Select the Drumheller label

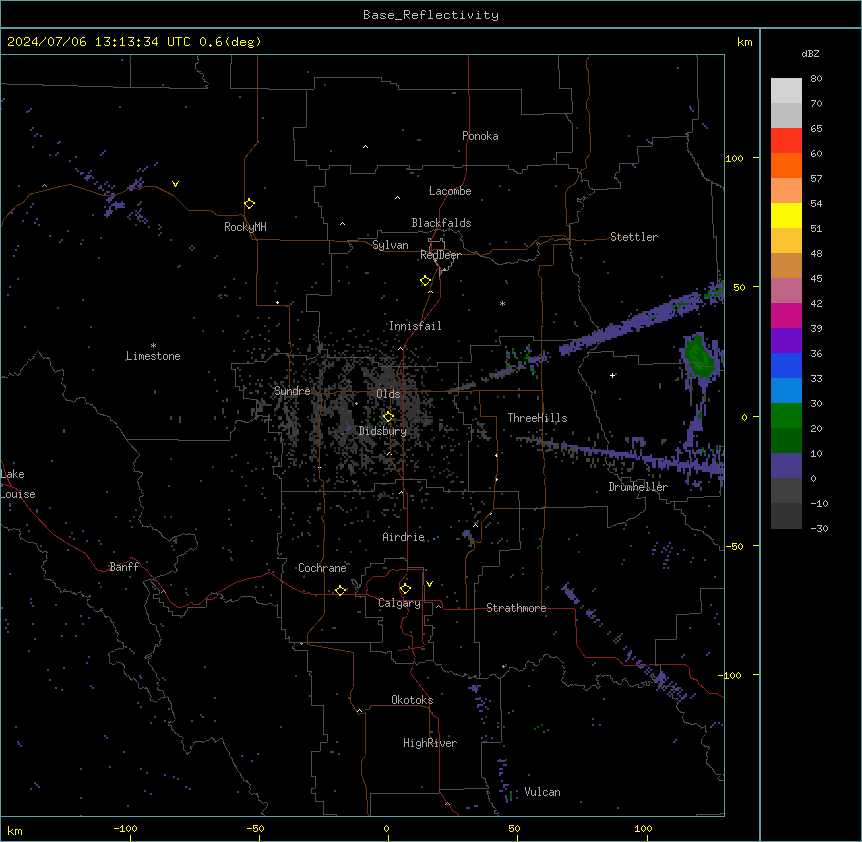tap(638, 487)
